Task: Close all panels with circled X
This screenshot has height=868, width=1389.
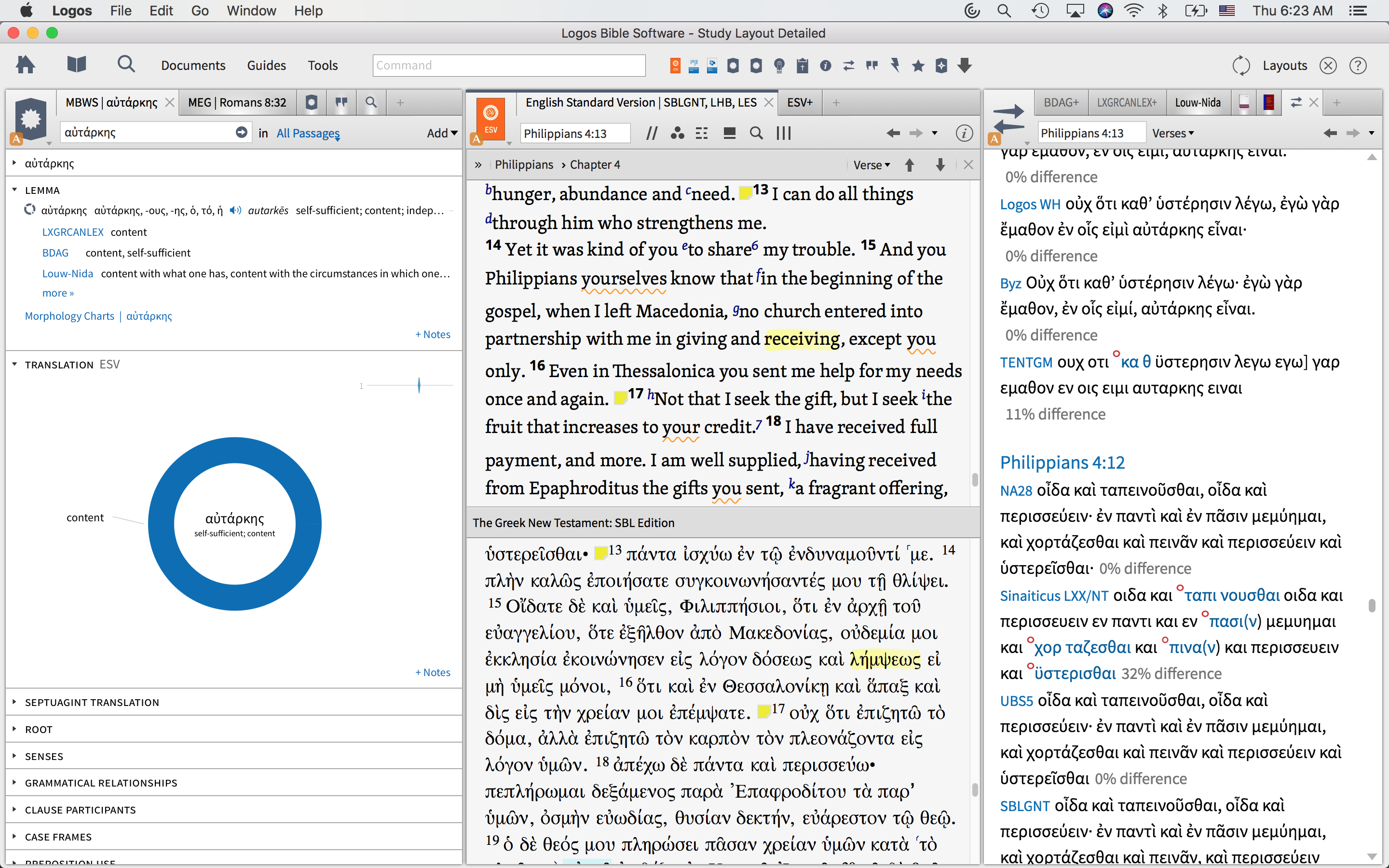Action: pyautogui.click(x=1328, y=66)
